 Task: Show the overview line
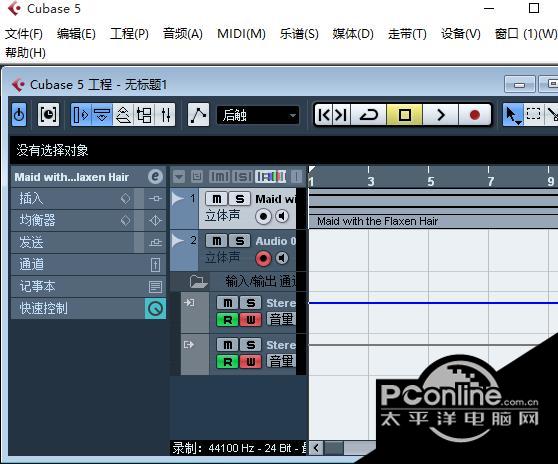(x=123, y=115)
